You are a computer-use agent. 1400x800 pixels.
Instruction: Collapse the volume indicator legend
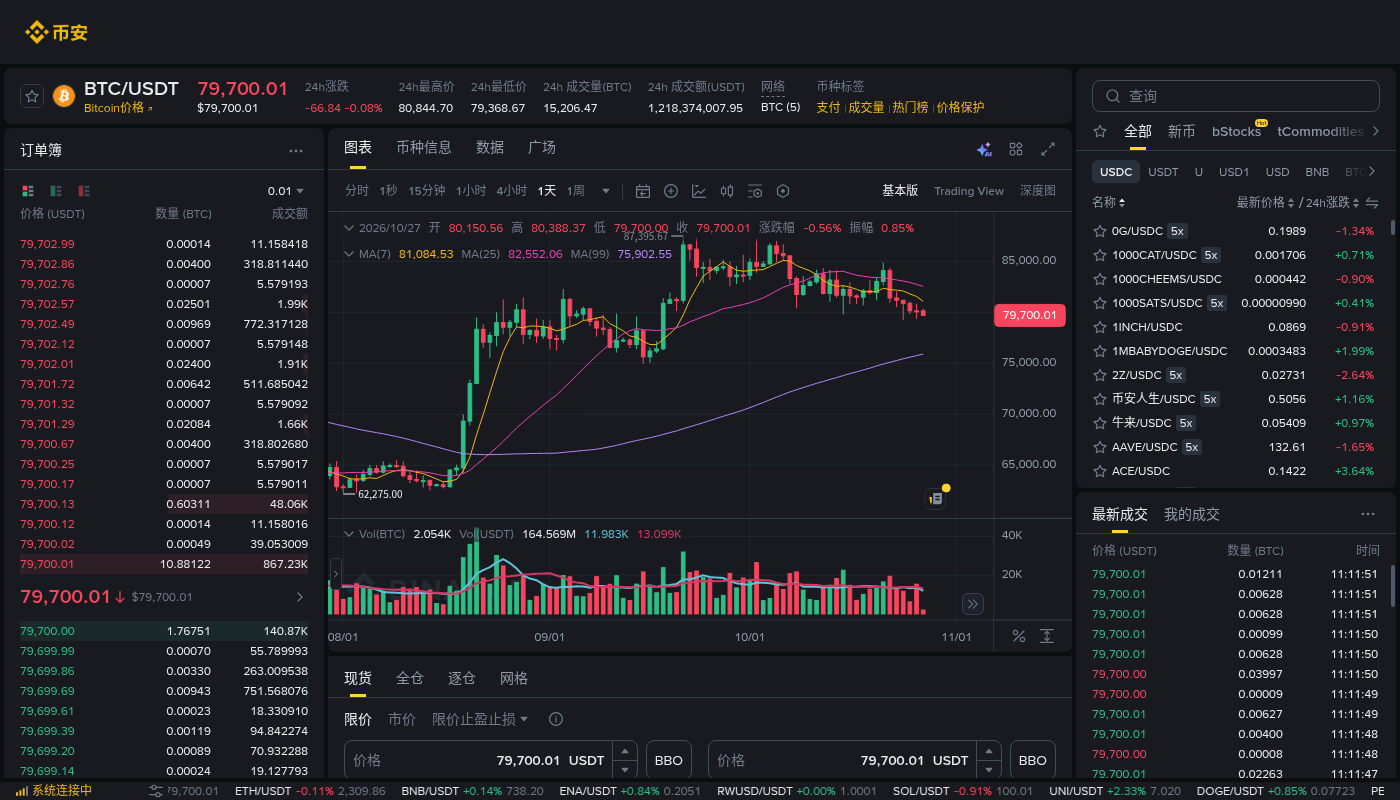[349, 534]
